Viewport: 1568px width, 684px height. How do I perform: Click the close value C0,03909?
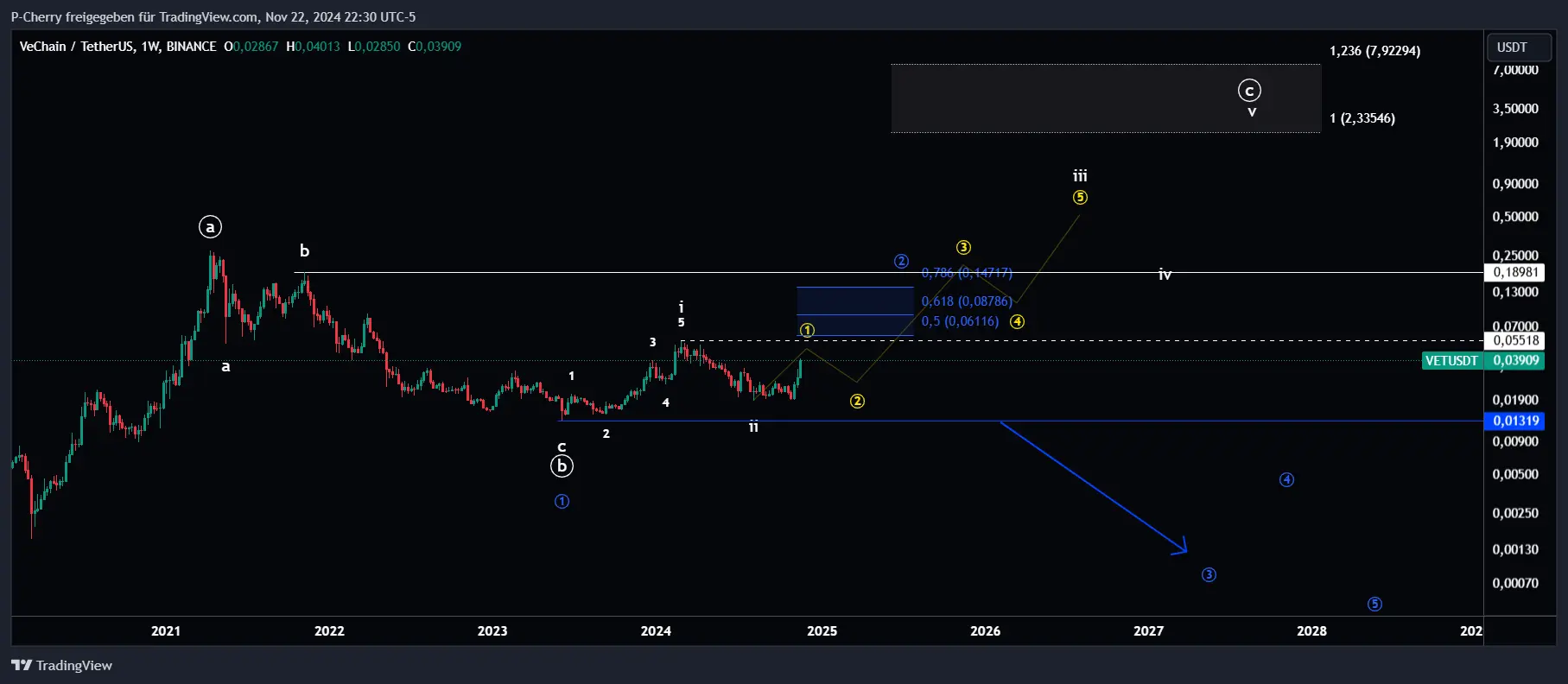click(435, 47)
